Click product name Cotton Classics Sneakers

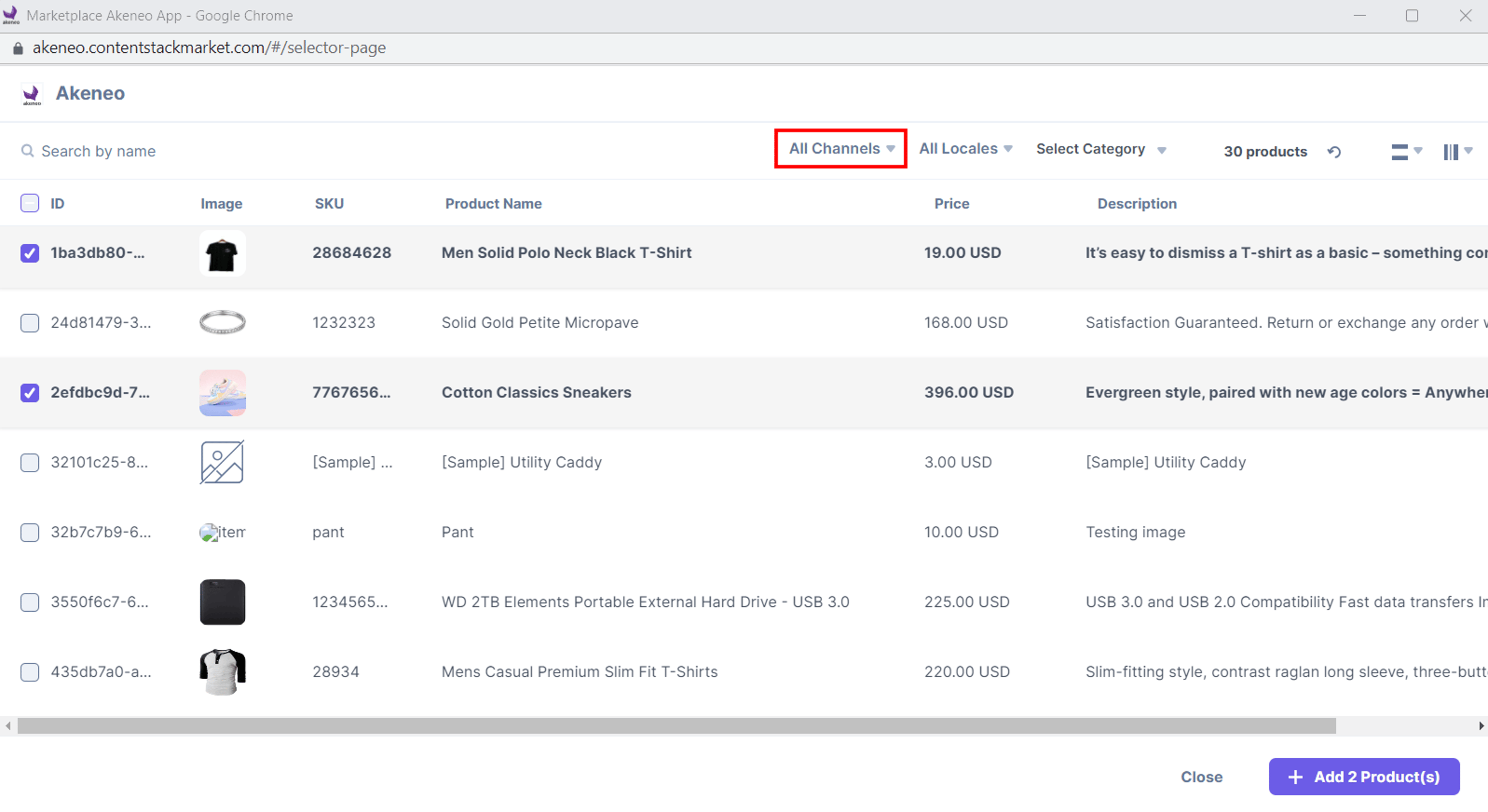pos(536,393)
